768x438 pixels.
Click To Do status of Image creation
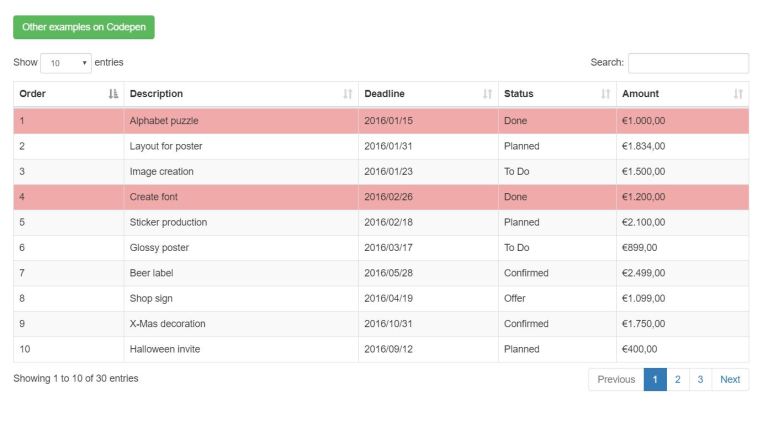pos(517,171)
